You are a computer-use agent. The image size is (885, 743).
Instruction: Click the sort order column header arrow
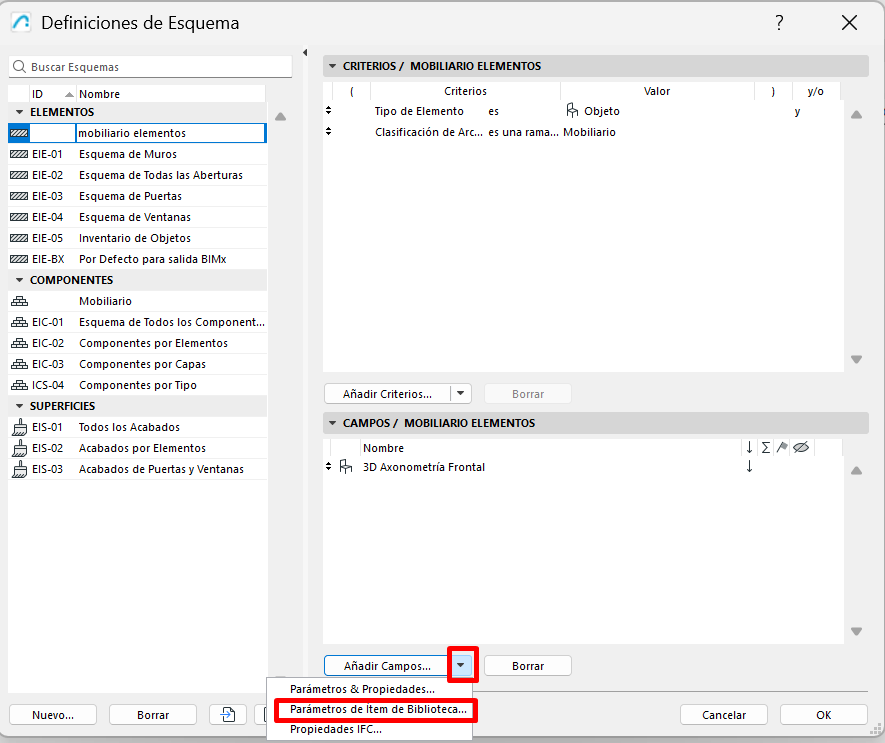(749, 448)
